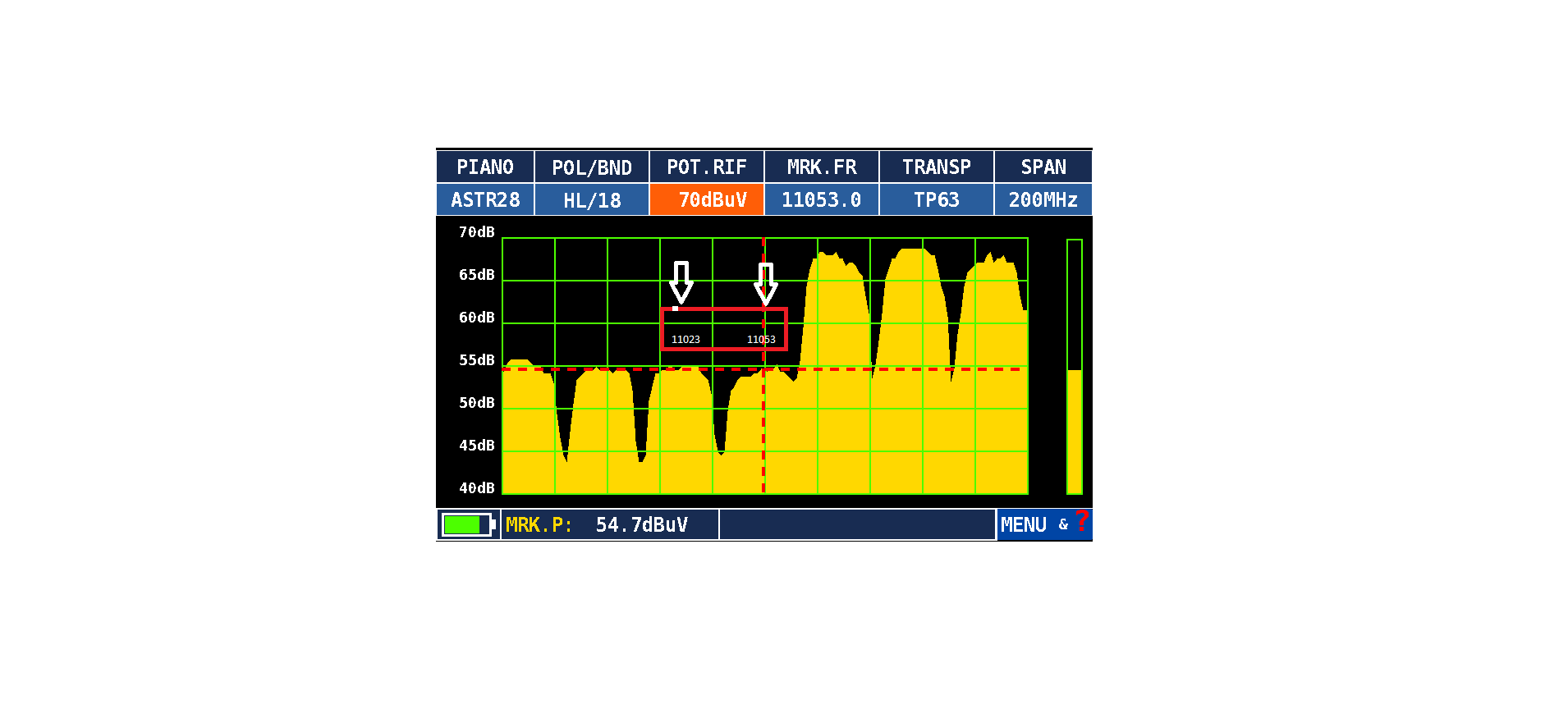The width and height of the screenshot is (1568, 709).
Task: Click the MRK.P label
Action: pos(539,525)
